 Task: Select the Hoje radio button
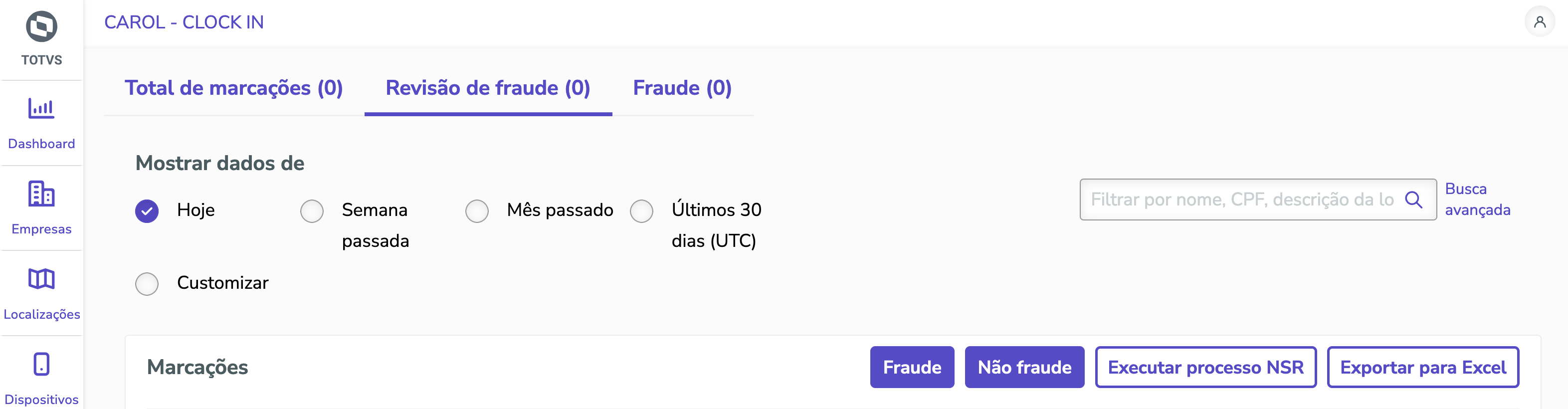pos(147,211)
